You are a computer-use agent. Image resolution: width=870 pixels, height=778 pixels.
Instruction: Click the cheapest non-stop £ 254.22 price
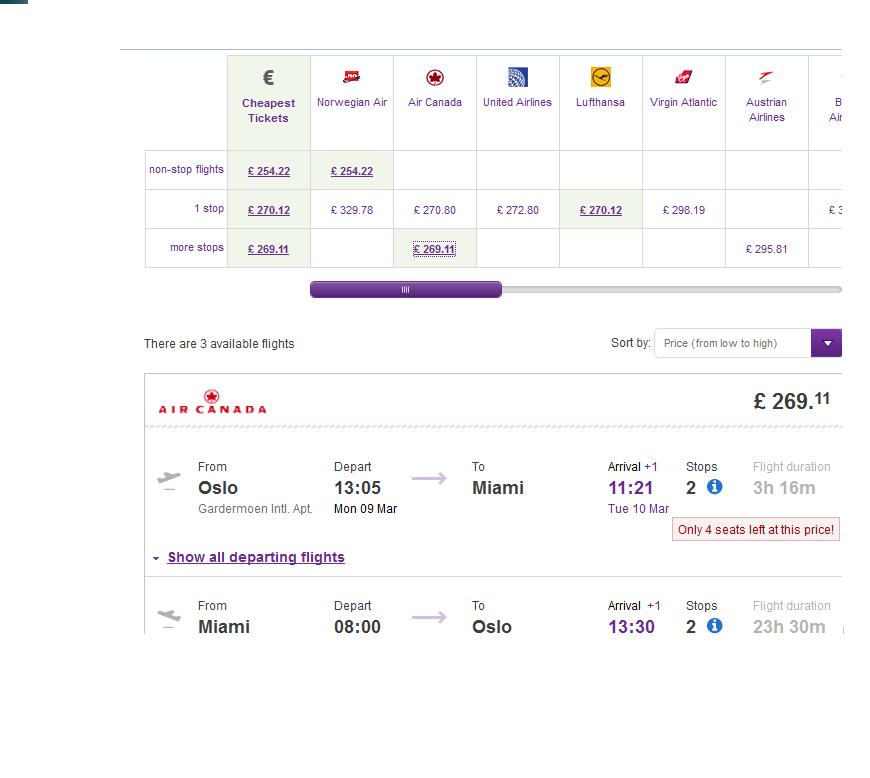269,171
